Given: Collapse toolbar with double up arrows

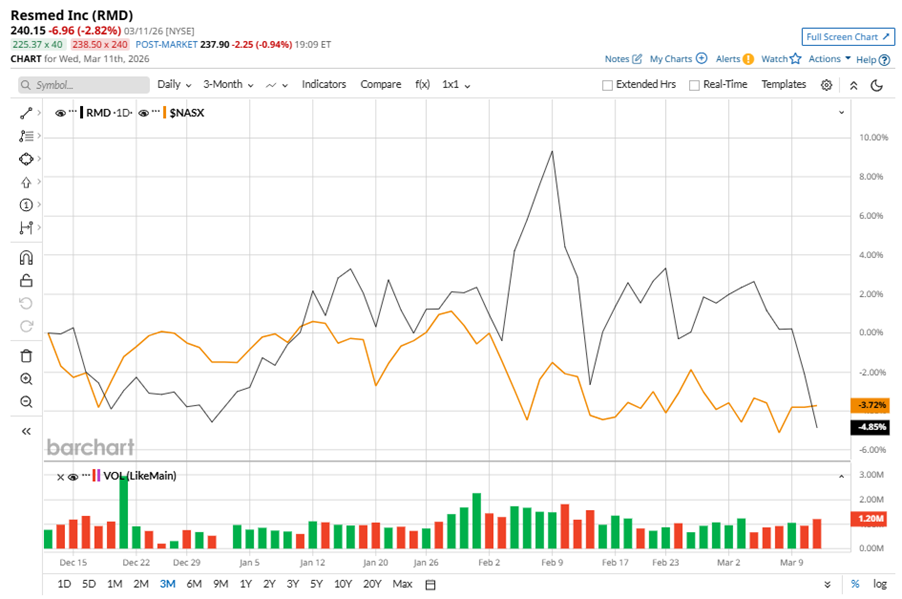Looking at the screenshot, I should [x=854, y=85].
